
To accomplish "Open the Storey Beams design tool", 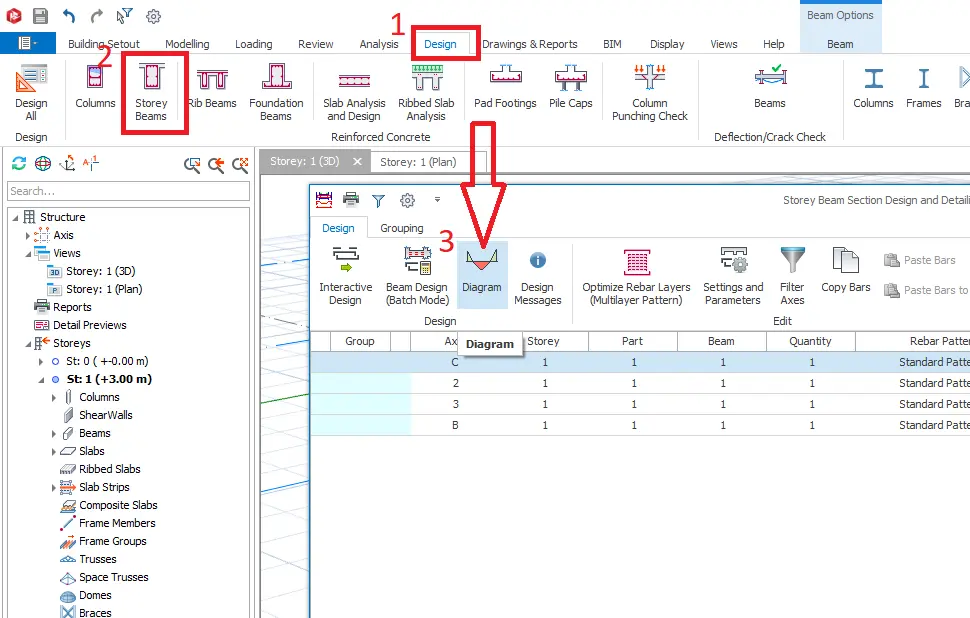I will tap(151, 93).
